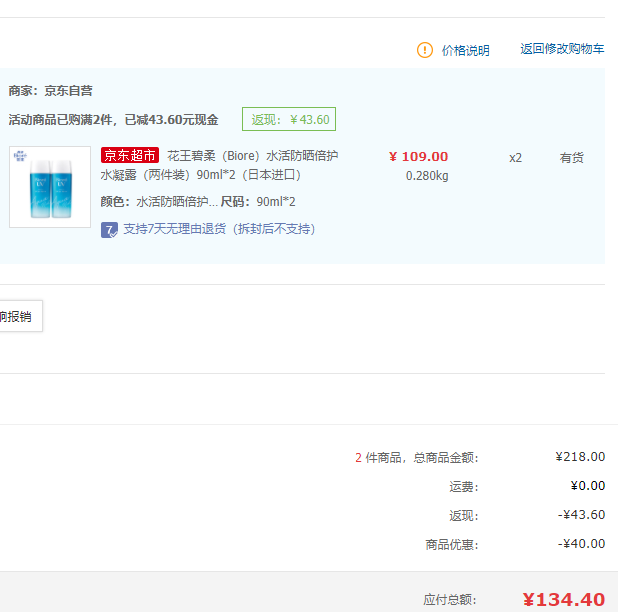
Task: Open the 花王碧柔 Biore product title link
Action: pos(219,165)
